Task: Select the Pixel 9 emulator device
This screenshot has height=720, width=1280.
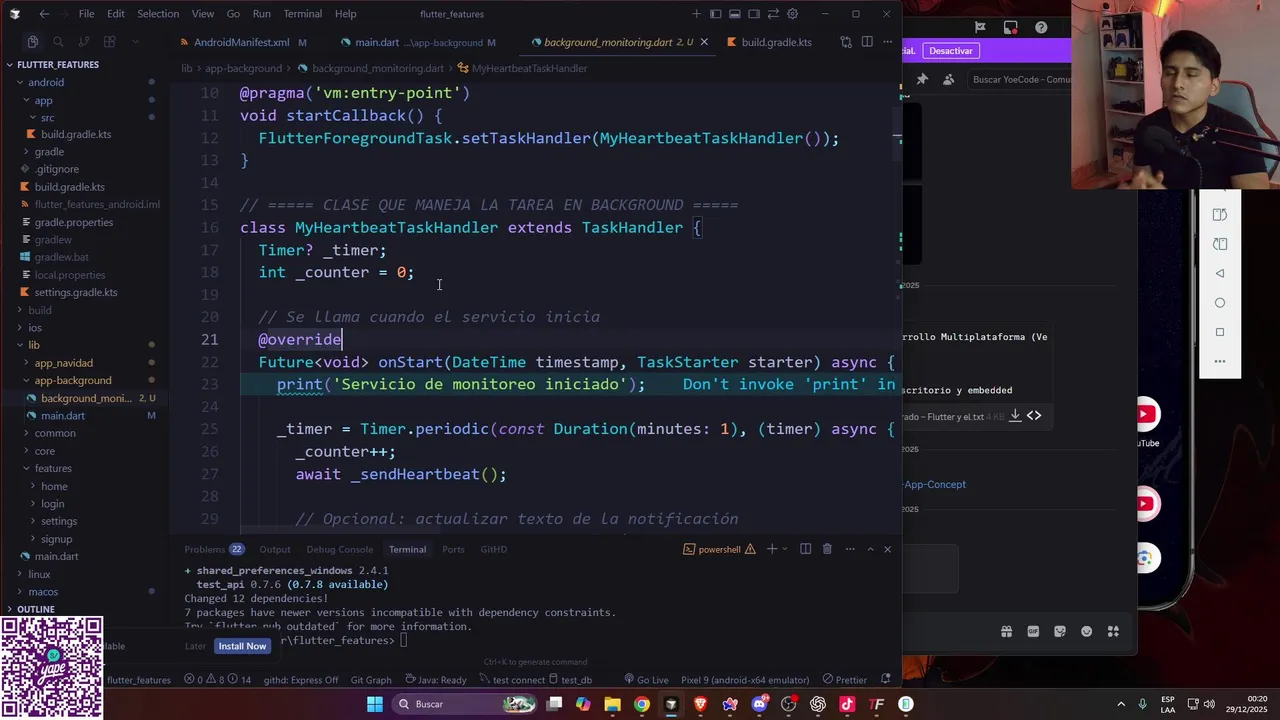Action: (x=745, y=680)
